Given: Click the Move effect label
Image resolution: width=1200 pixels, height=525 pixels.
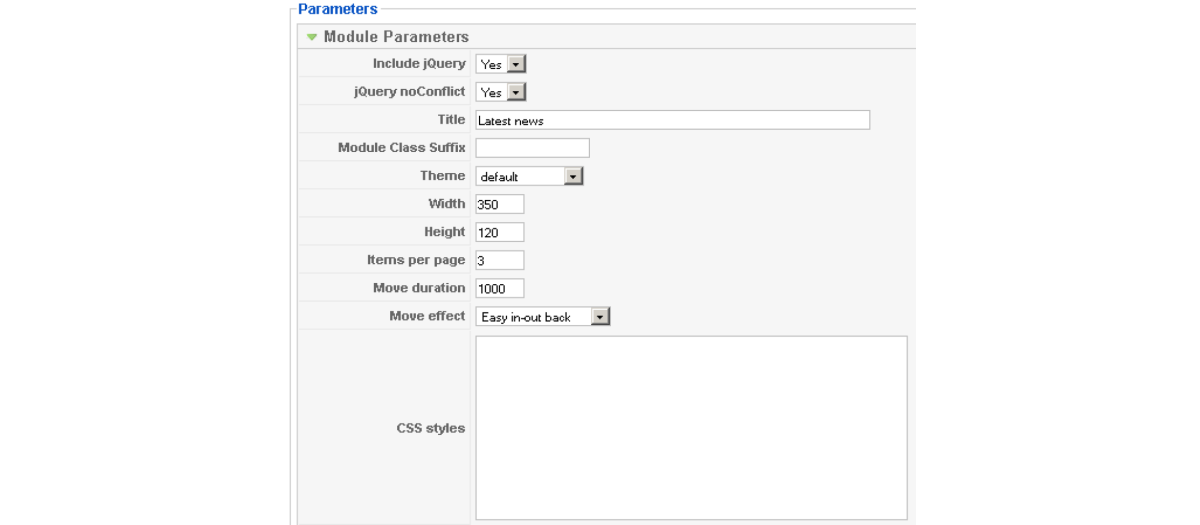Looking at the screenshot, I should click(x=427, y=316).
